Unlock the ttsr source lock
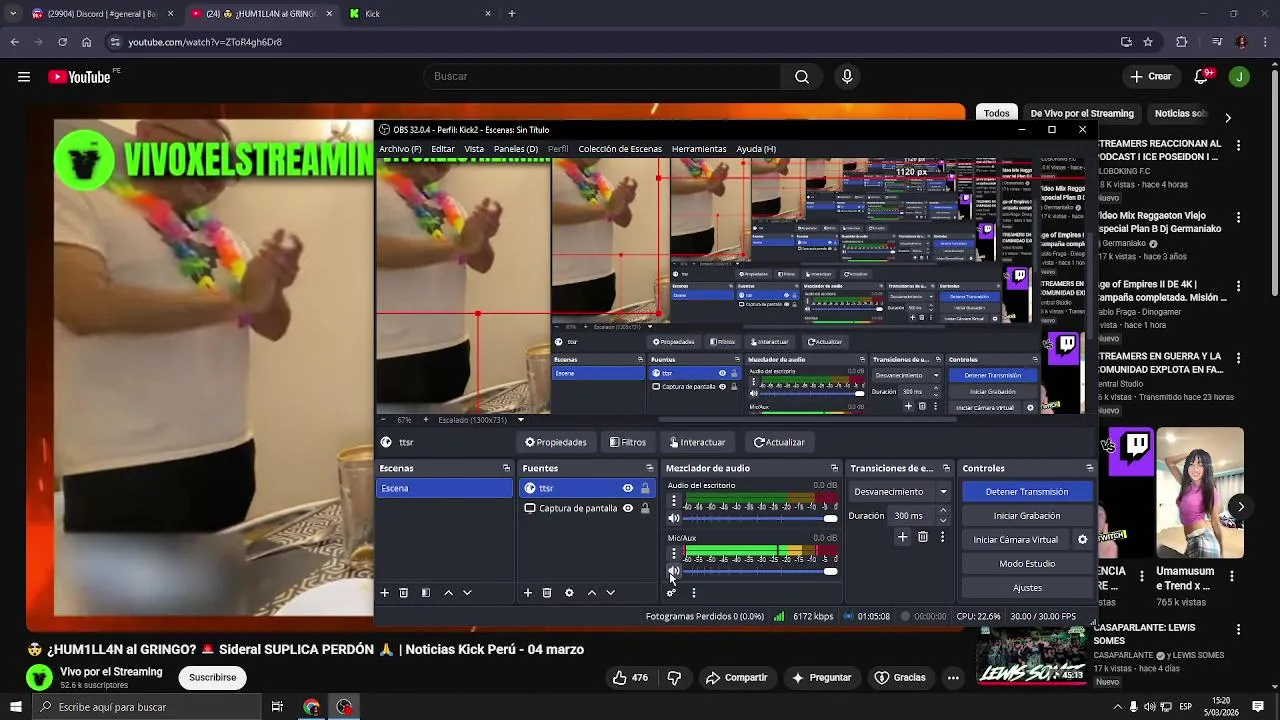Screen dimensions: 1280x720 tap(645, 488)
